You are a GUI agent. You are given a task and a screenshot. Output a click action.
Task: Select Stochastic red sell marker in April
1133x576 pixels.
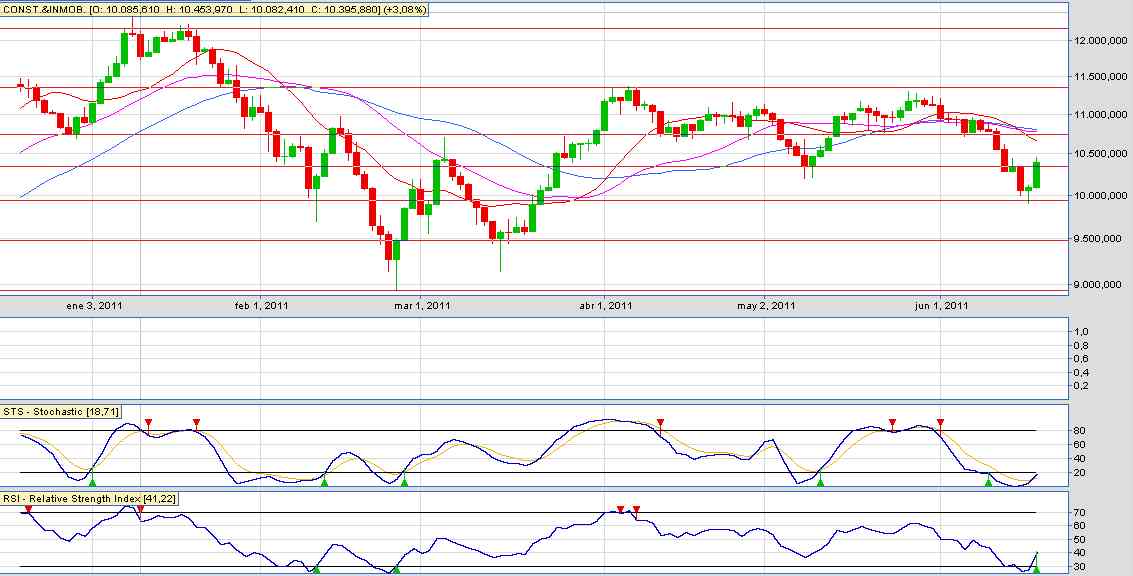(x=660, y=422)
